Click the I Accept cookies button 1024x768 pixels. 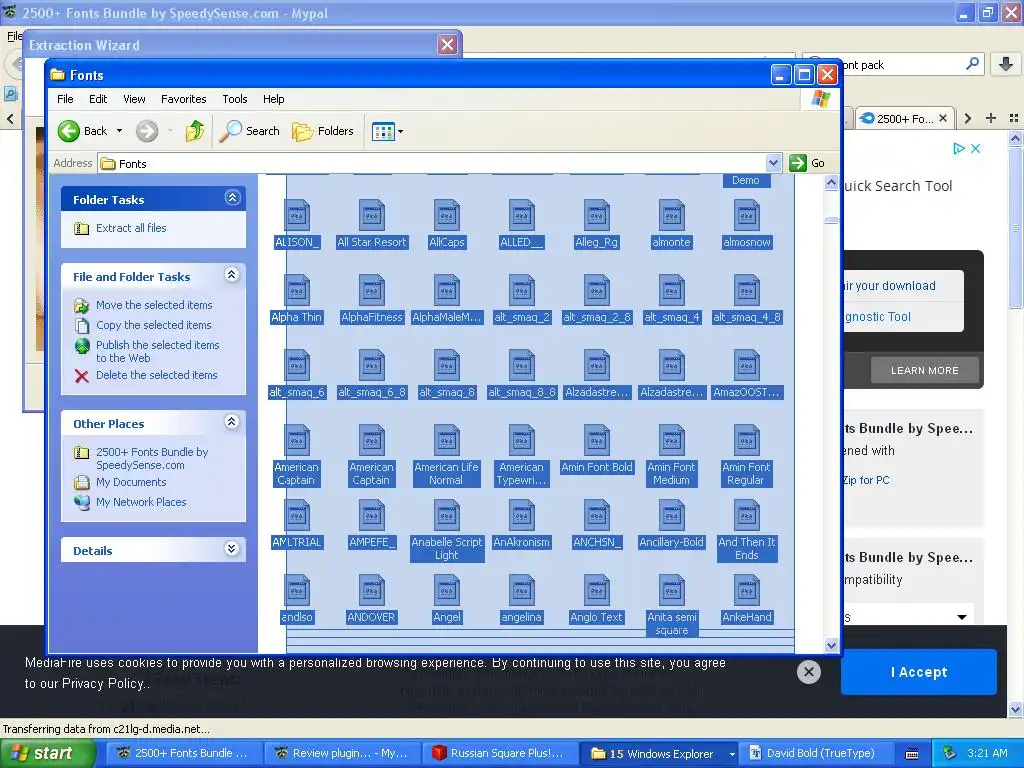tap(919, 672)
